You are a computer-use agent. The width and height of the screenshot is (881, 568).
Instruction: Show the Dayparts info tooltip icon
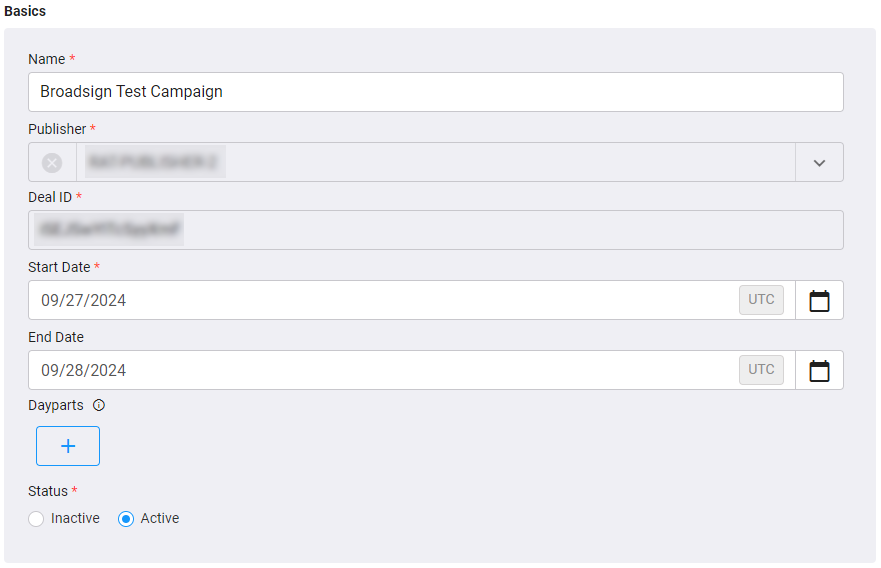tap(99, 405)
